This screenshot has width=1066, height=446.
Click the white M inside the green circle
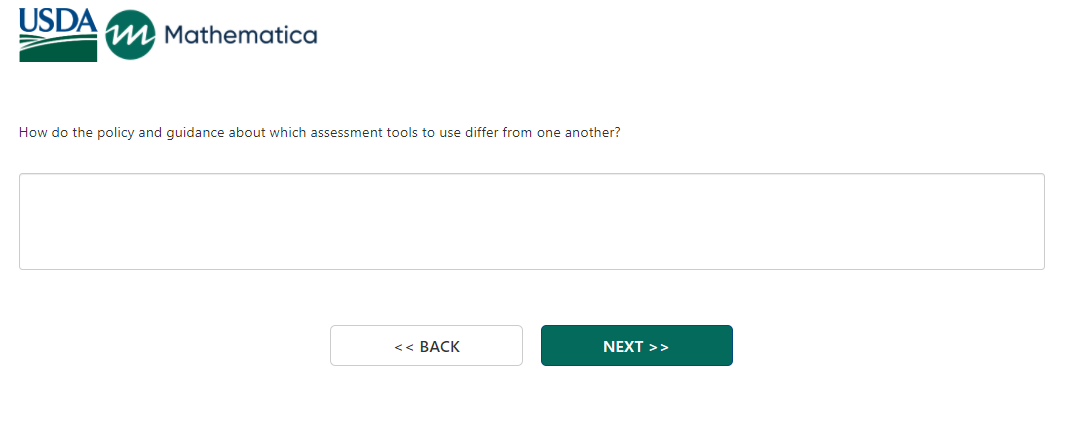coord(130,37)
